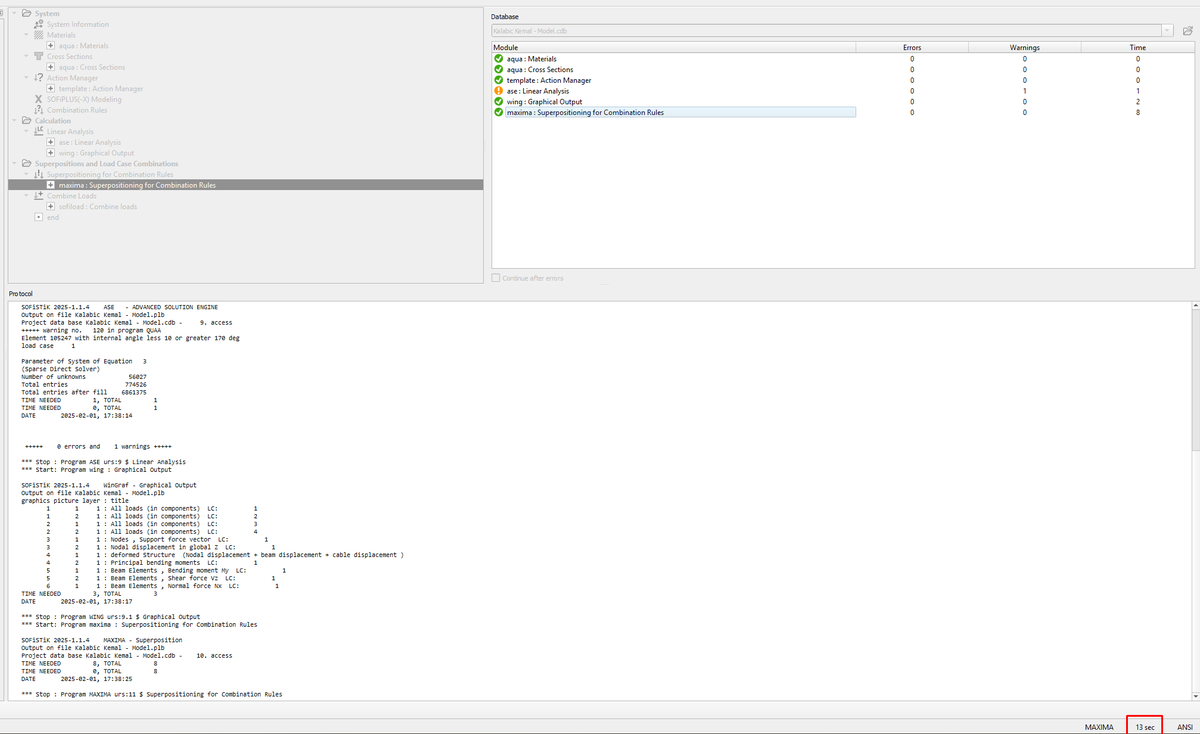This screenshot has height=734, width=1200.
Task: Click the Calculation folder icon
Action: 27,121
